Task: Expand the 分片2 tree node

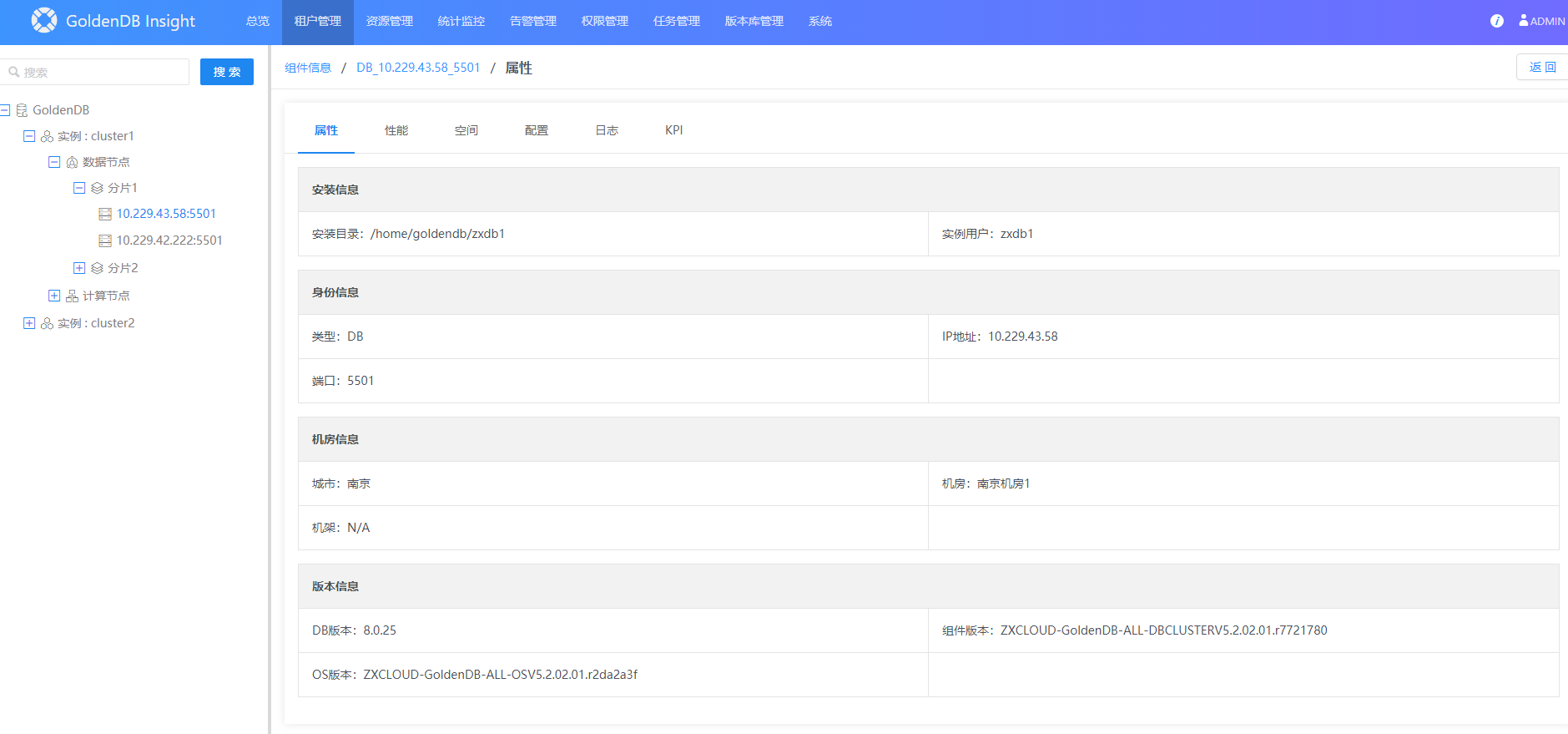Action: pos(79,268)
